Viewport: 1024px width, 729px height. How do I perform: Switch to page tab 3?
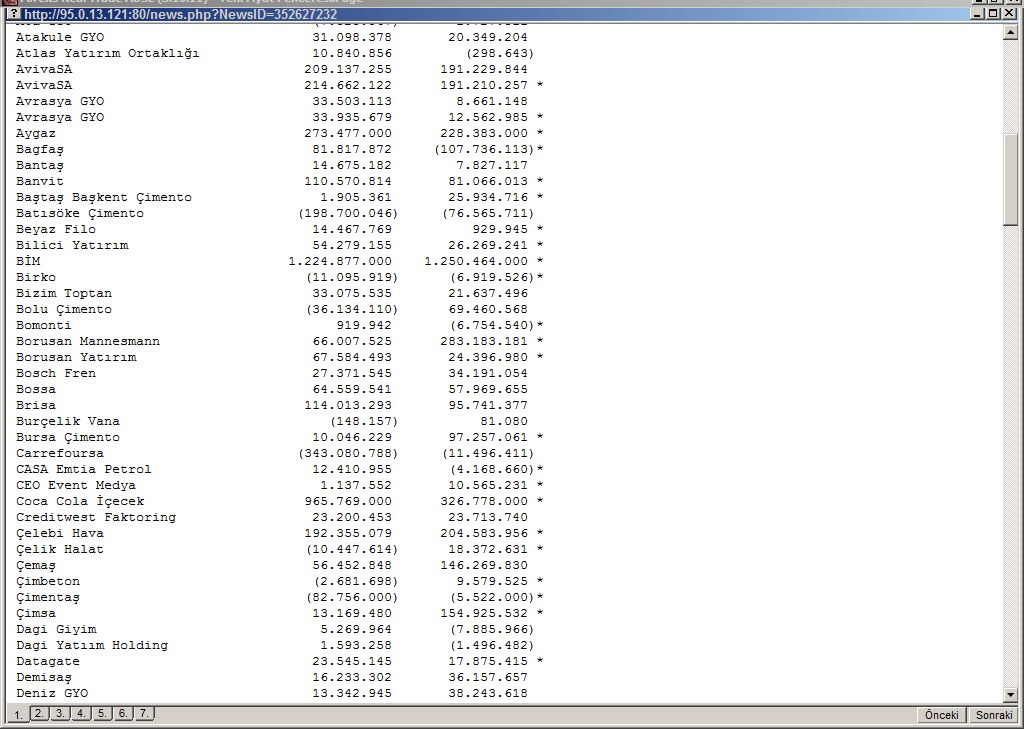pyautogui.click(x=60, y=713)
